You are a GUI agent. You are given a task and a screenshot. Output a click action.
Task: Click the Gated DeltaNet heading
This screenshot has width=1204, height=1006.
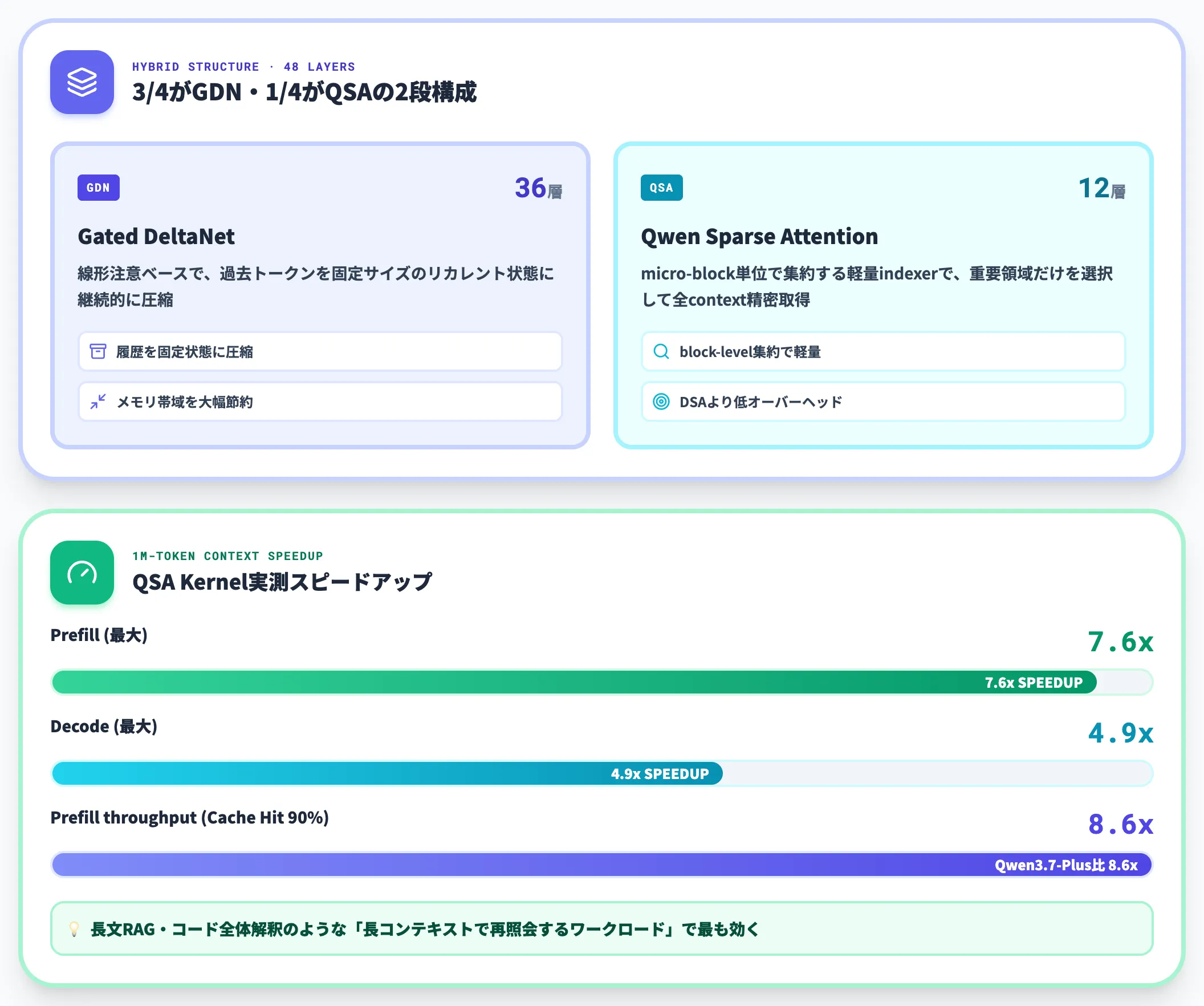156,236
